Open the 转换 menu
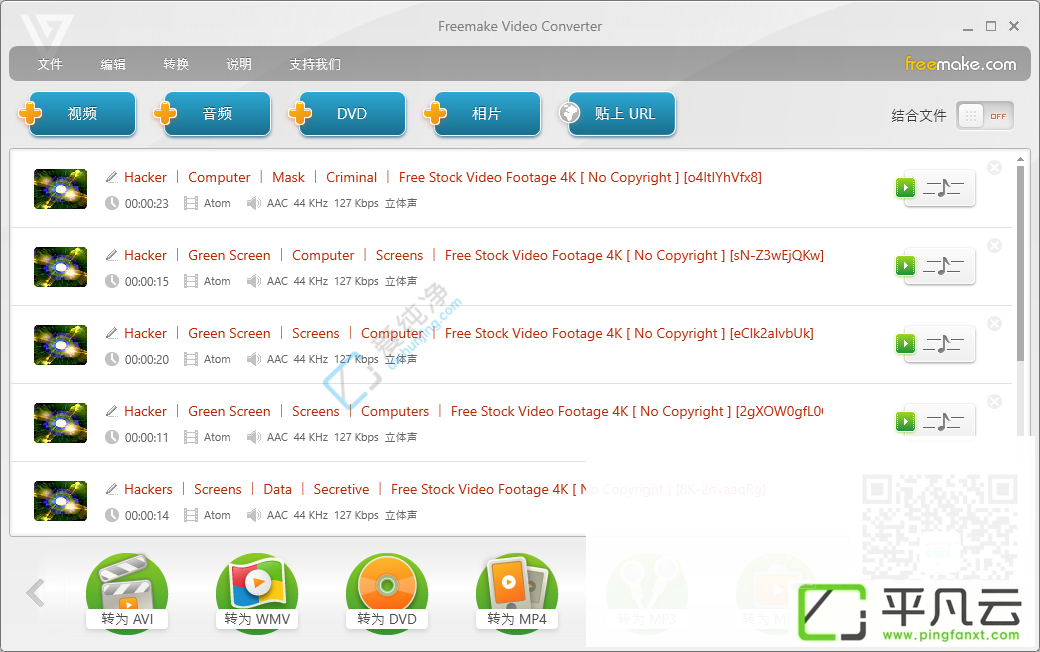The image size is (1040, 652). click(176, 64)
